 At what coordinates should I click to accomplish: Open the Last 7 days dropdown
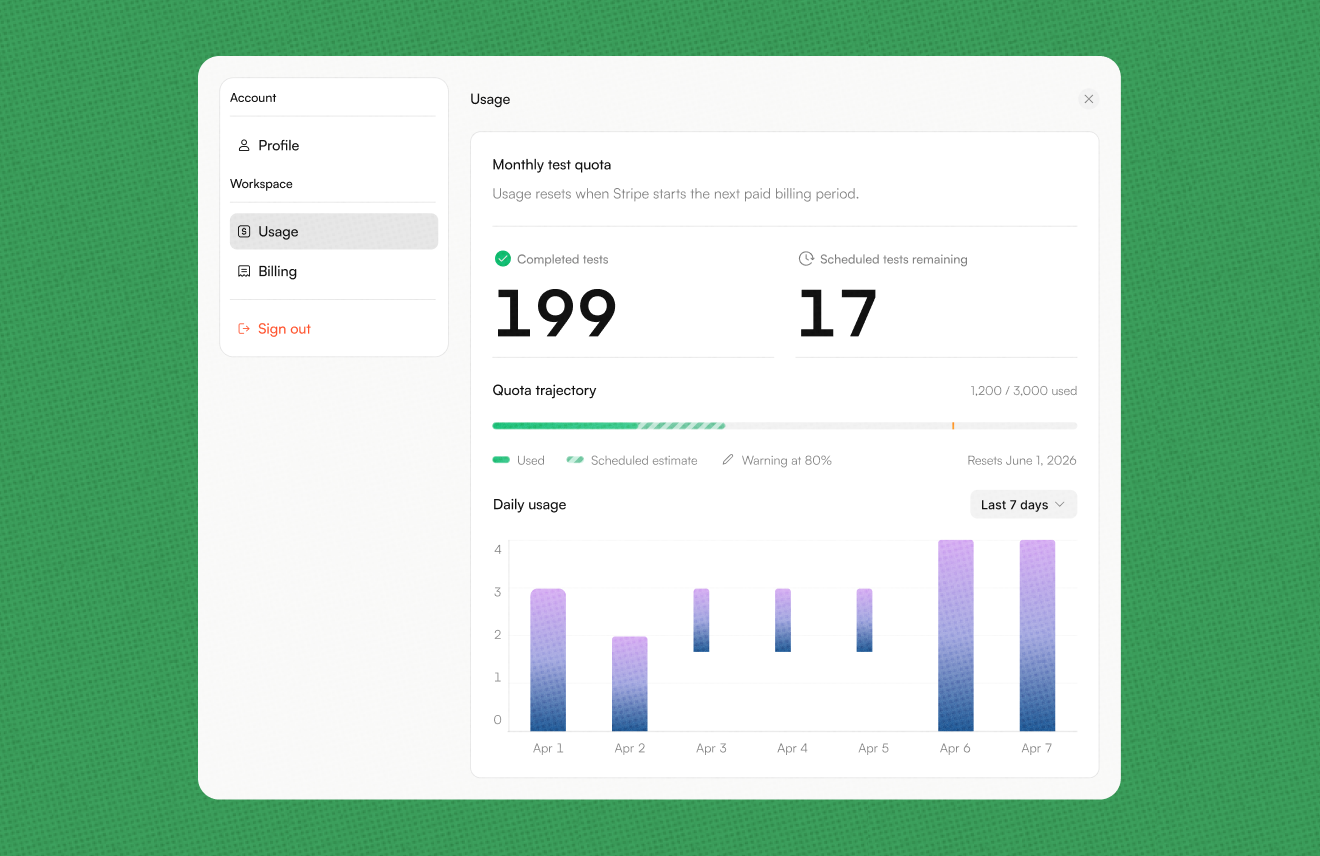1023,504
